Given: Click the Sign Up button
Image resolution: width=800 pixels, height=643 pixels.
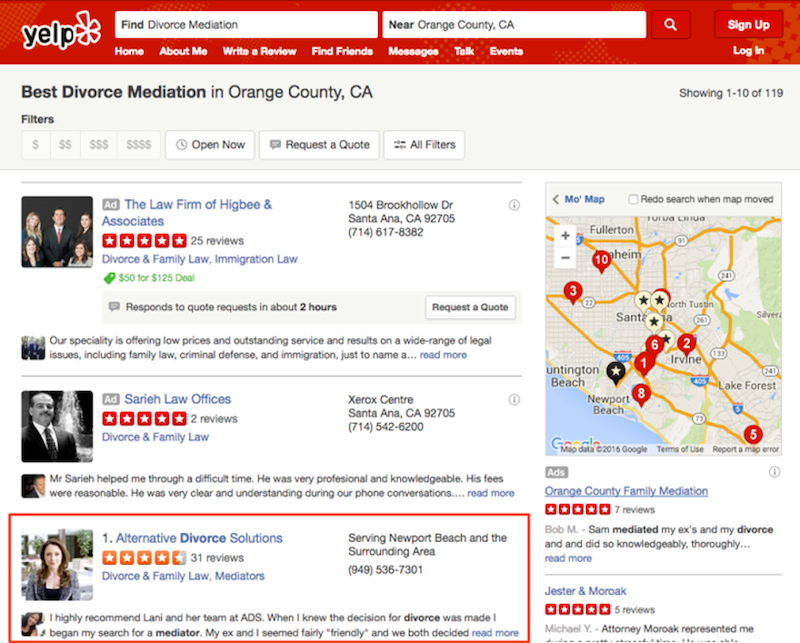Looking at the screenshot, I should pos(748,24).
